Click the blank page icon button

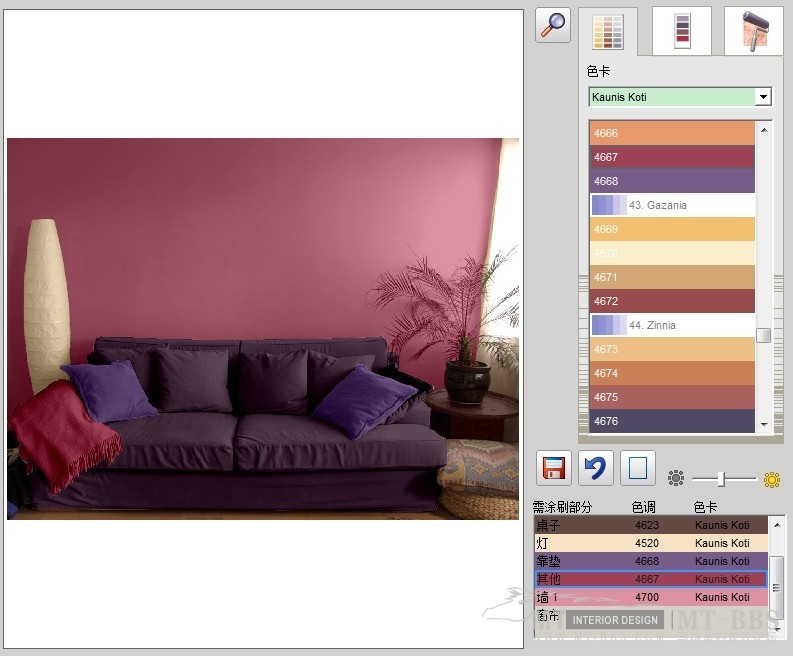coord(638,468)
